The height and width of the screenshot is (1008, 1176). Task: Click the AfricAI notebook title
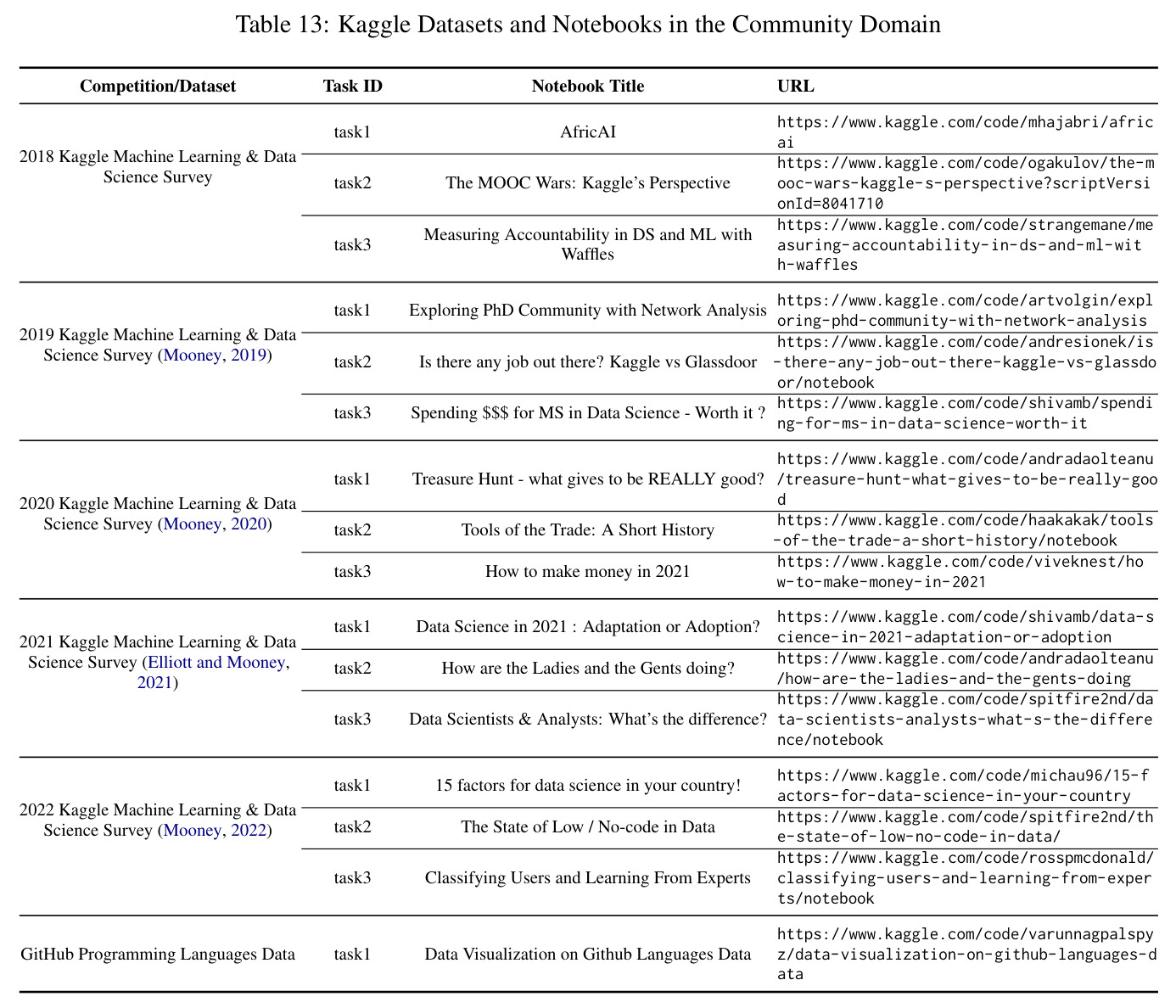tap(588, 132)
